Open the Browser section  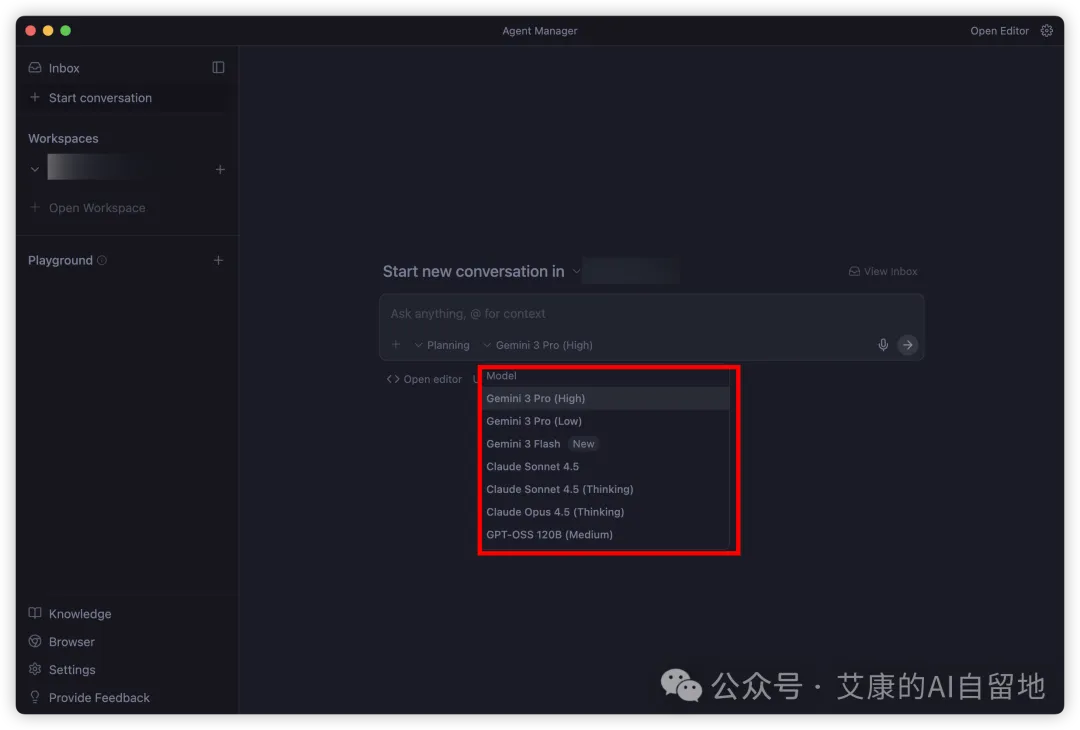pos(72,642)
